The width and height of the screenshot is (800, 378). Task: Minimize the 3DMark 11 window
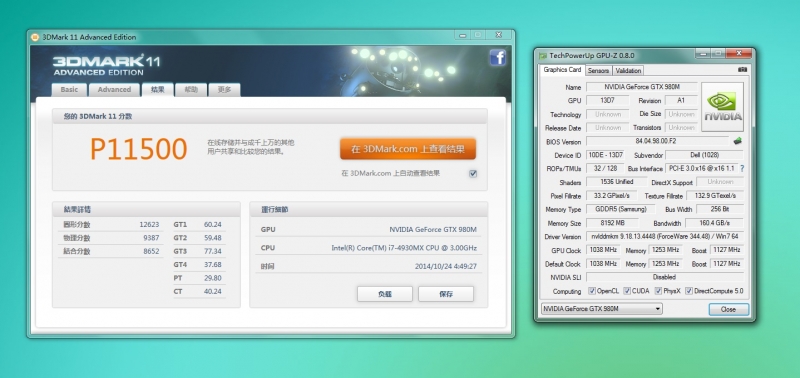(462, 35)
